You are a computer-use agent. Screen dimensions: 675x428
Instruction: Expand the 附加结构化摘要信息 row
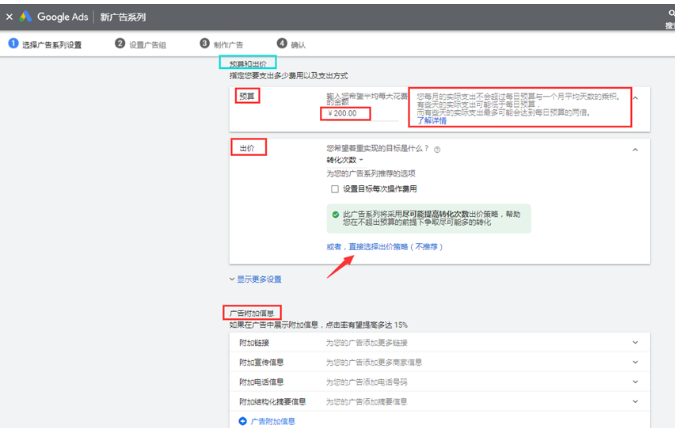[x=634, y=400]
